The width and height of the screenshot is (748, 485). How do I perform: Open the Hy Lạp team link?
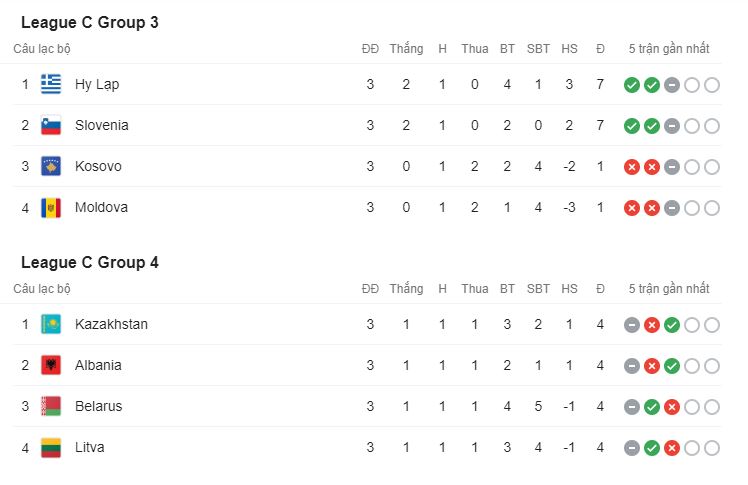click(97, 84)
